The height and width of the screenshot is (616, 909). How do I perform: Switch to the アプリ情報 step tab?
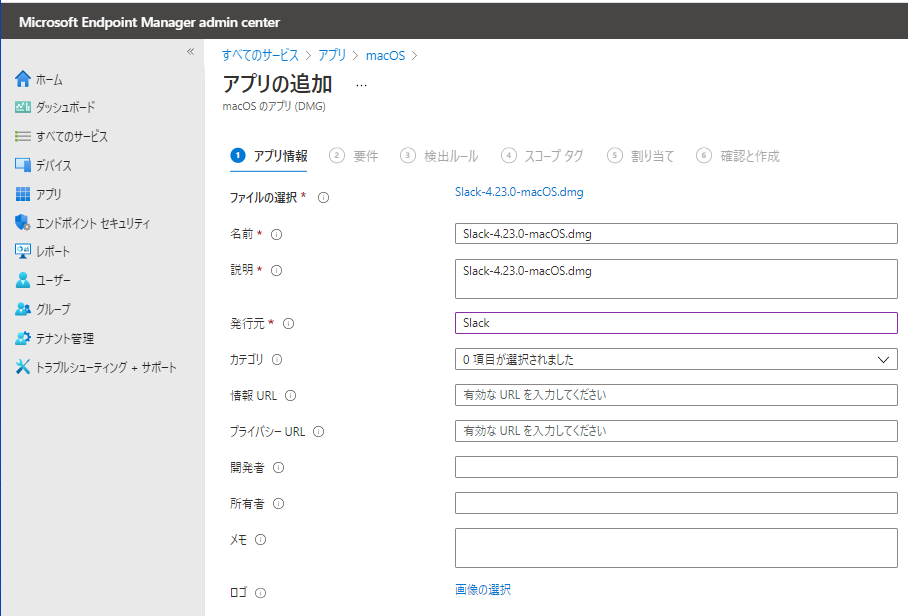pyautogui.click(x=269, y=156)
